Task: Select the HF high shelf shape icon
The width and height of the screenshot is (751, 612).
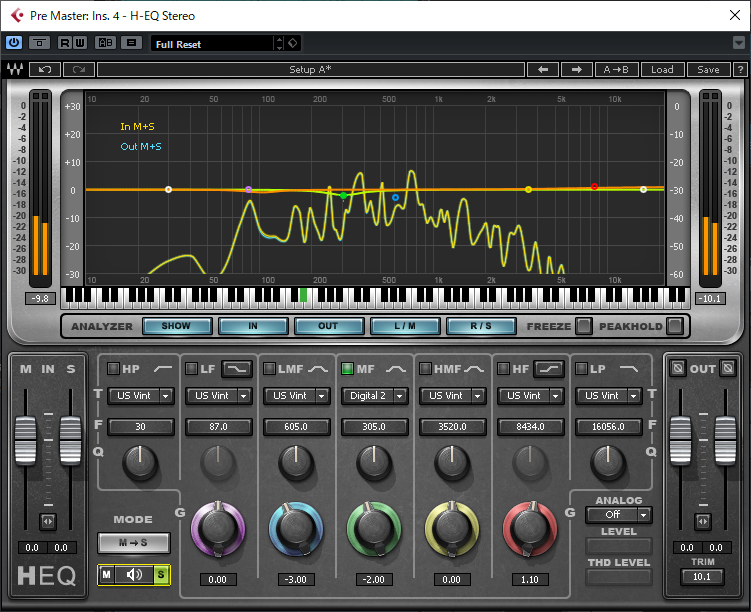Action: click(x=549, y=369)
